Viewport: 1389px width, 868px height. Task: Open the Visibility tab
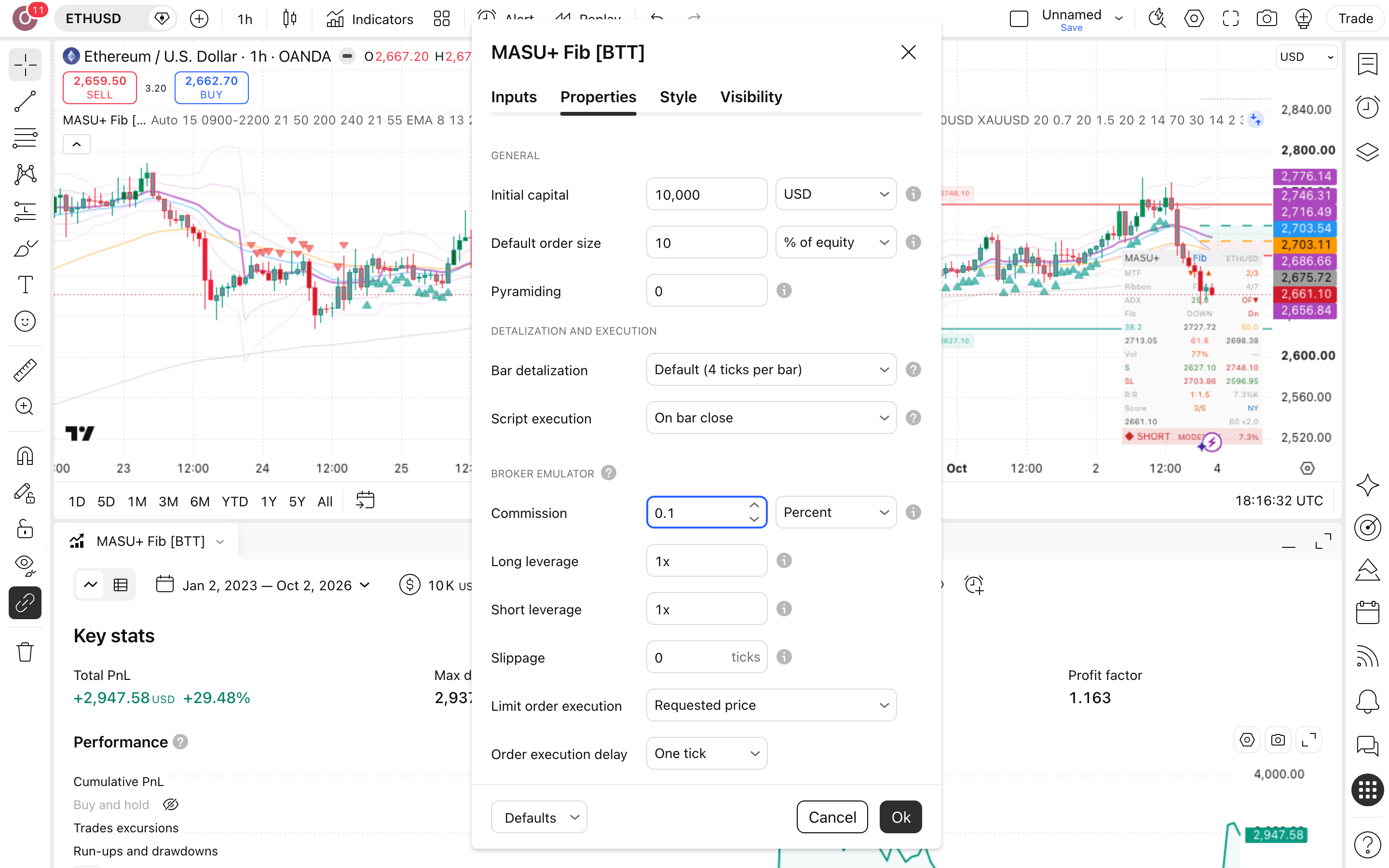pos(751,97)
